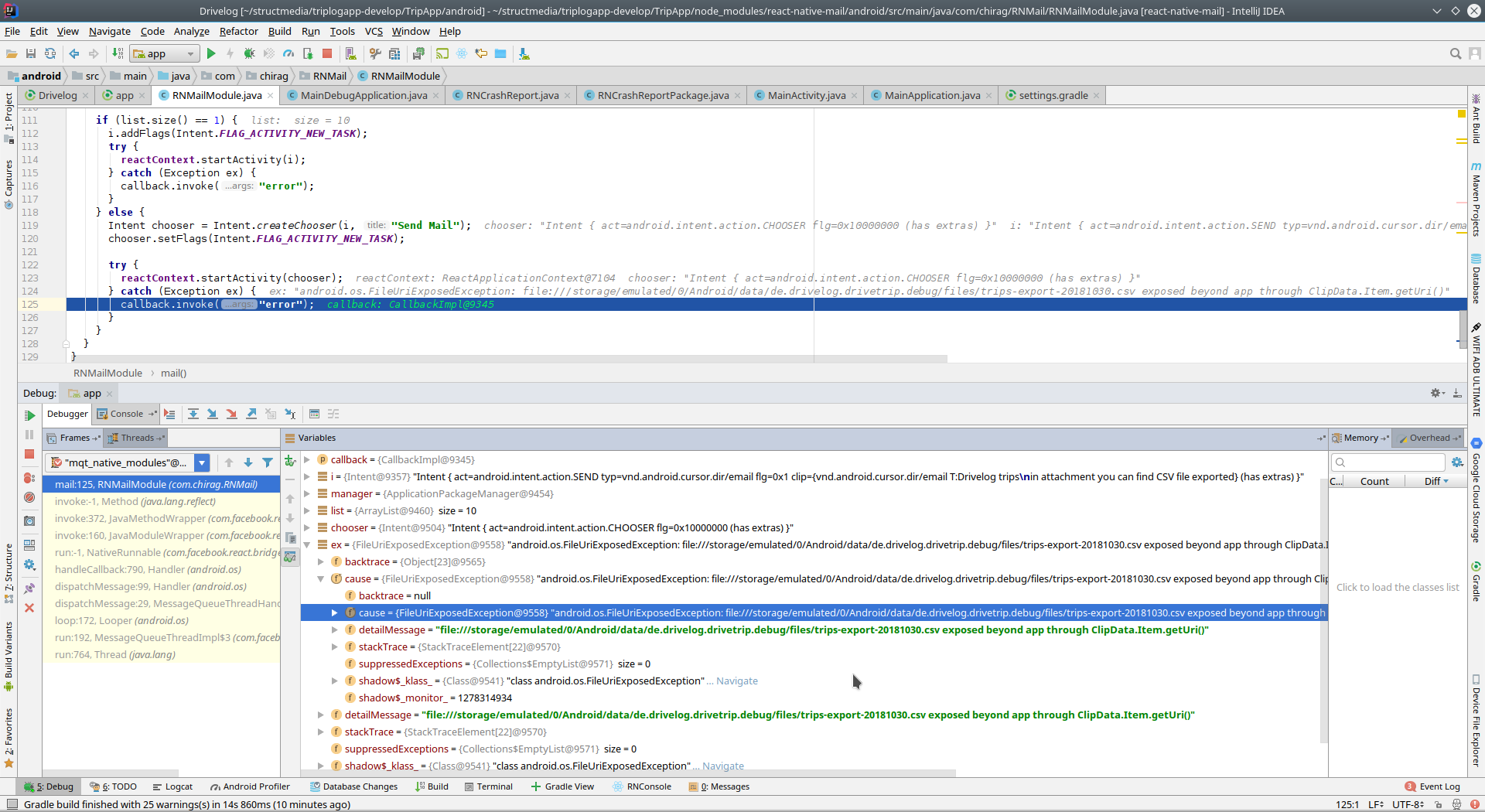Expand the backtrace Object[23] node

(x=321, y=561)
